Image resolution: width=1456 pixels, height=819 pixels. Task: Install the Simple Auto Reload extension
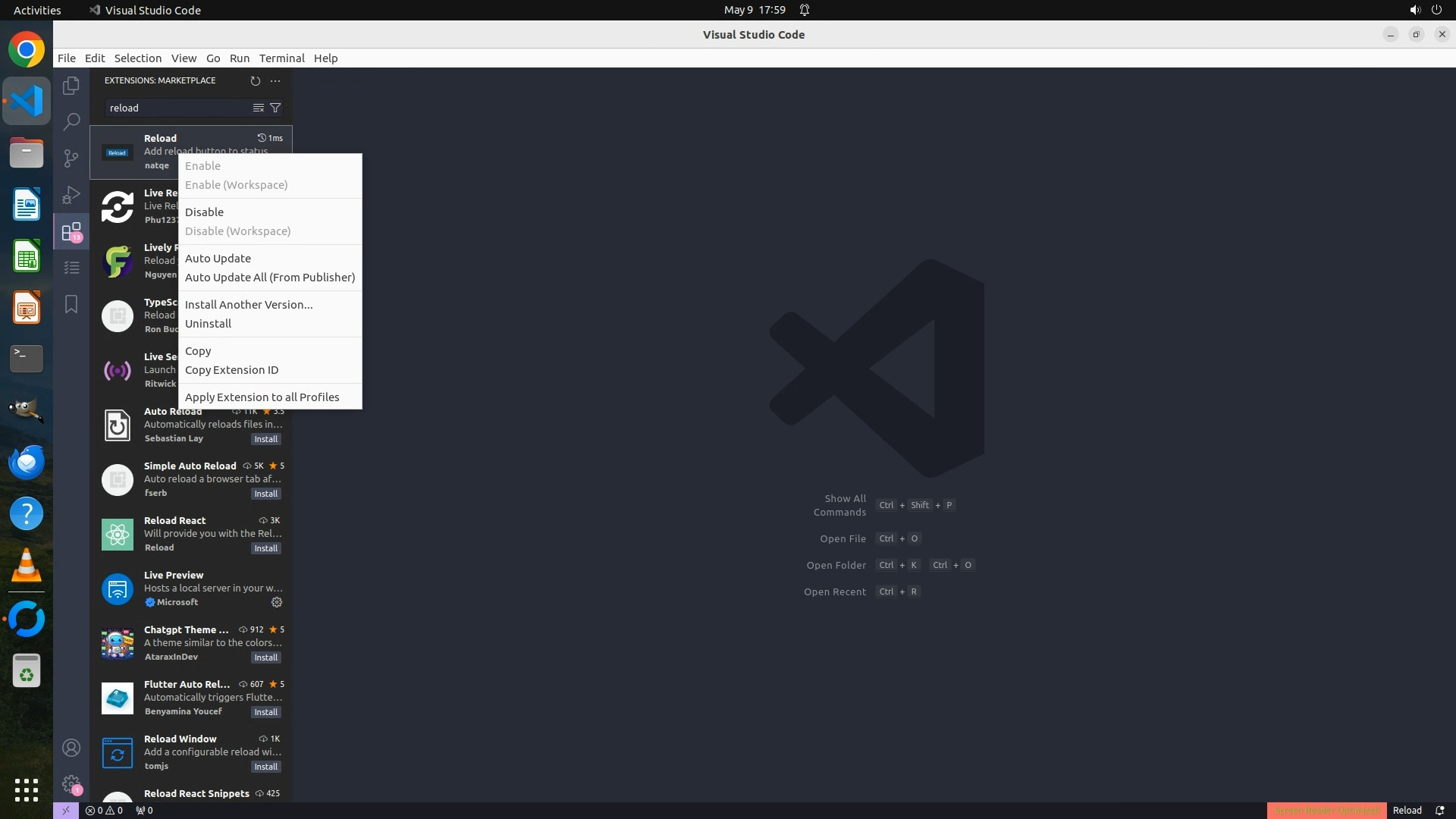(x=265, y=494)
